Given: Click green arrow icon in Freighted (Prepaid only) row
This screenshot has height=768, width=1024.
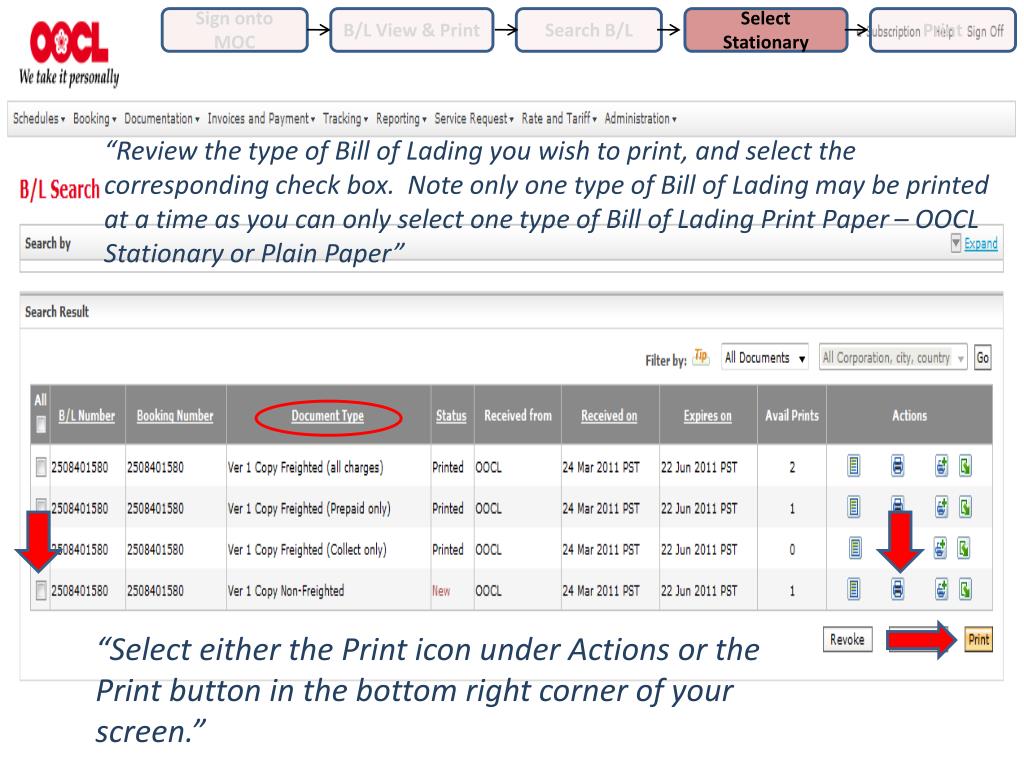Looking at the screenshot, I should [965, 507].
